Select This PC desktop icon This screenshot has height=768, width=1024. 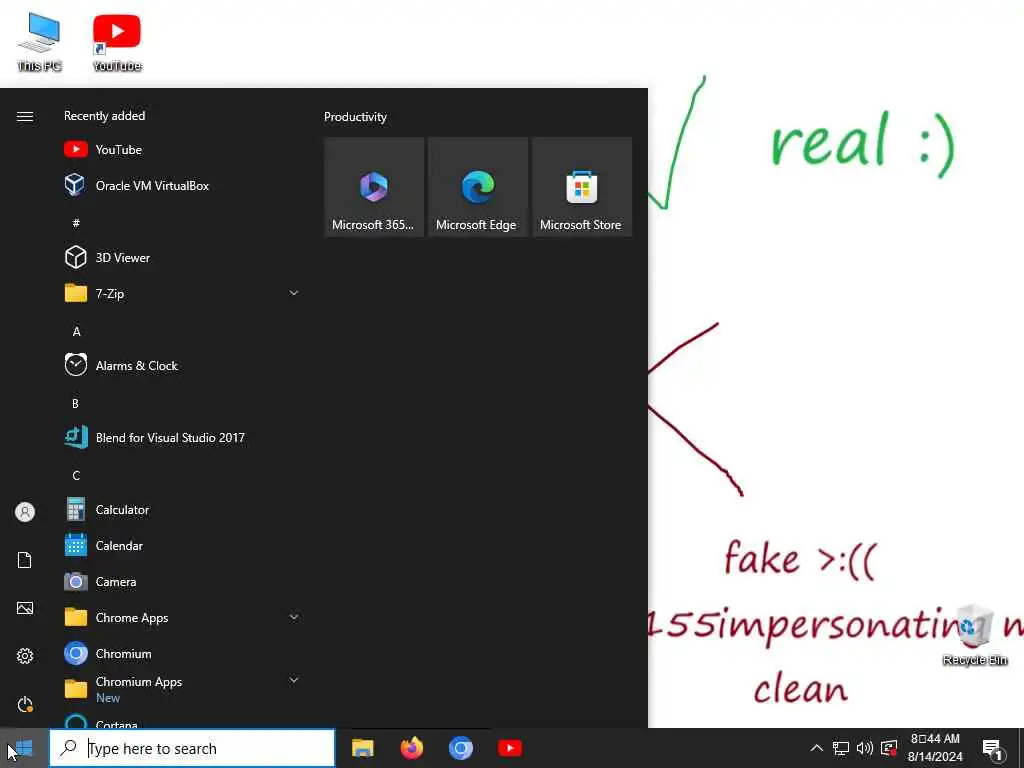click(x=39, y=42)
